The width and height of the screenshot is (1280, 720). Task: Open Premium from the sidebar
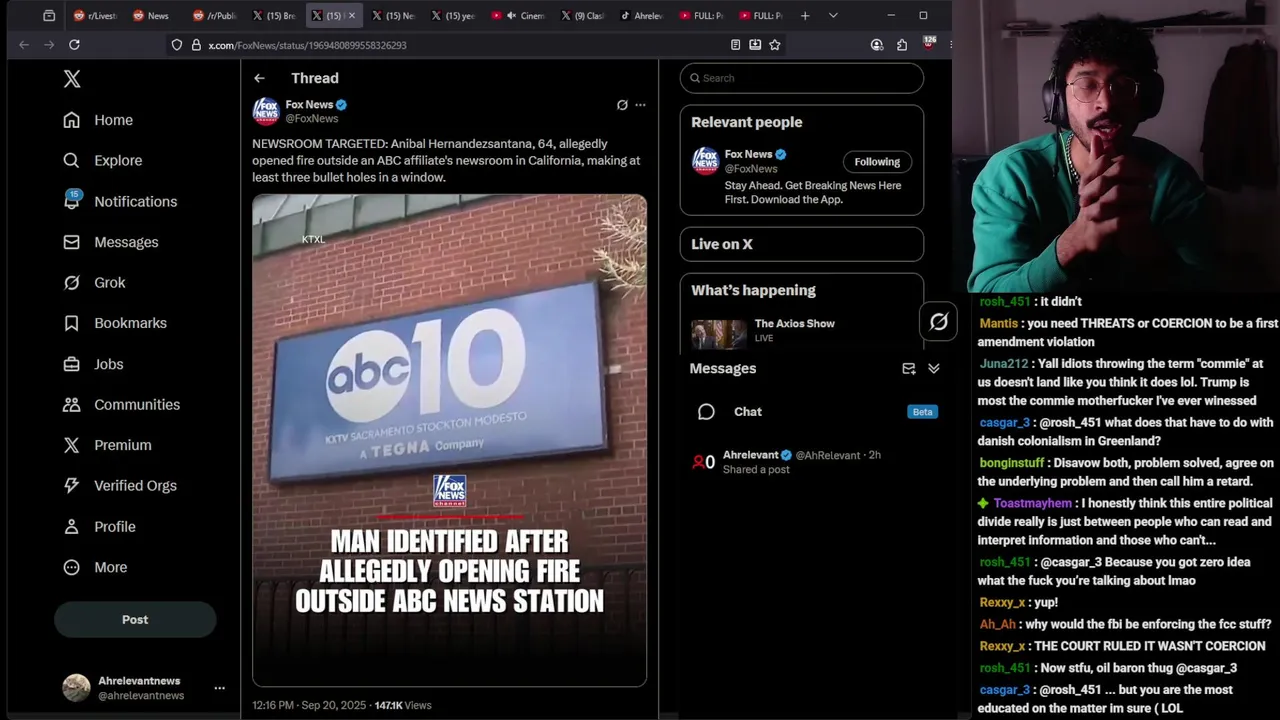click(x=107, y=445)
